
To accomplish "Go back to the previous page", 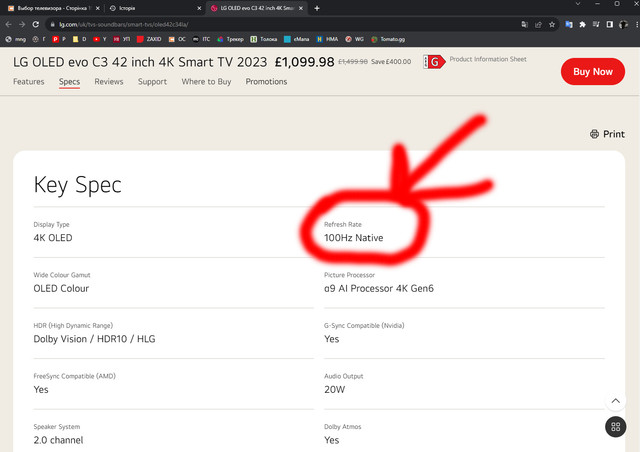I will point(9,24).
